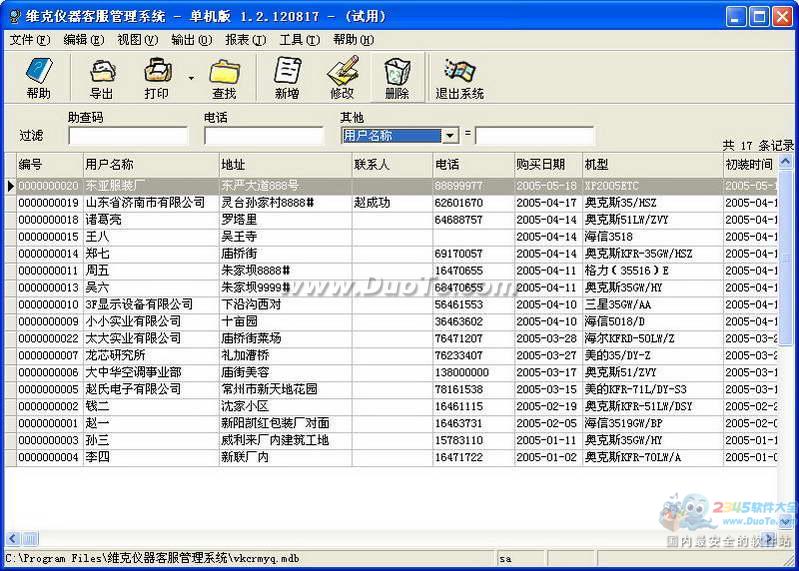Sort by the 编号 column header
This screenshot has height=571, width=799.
pos(49,165)
